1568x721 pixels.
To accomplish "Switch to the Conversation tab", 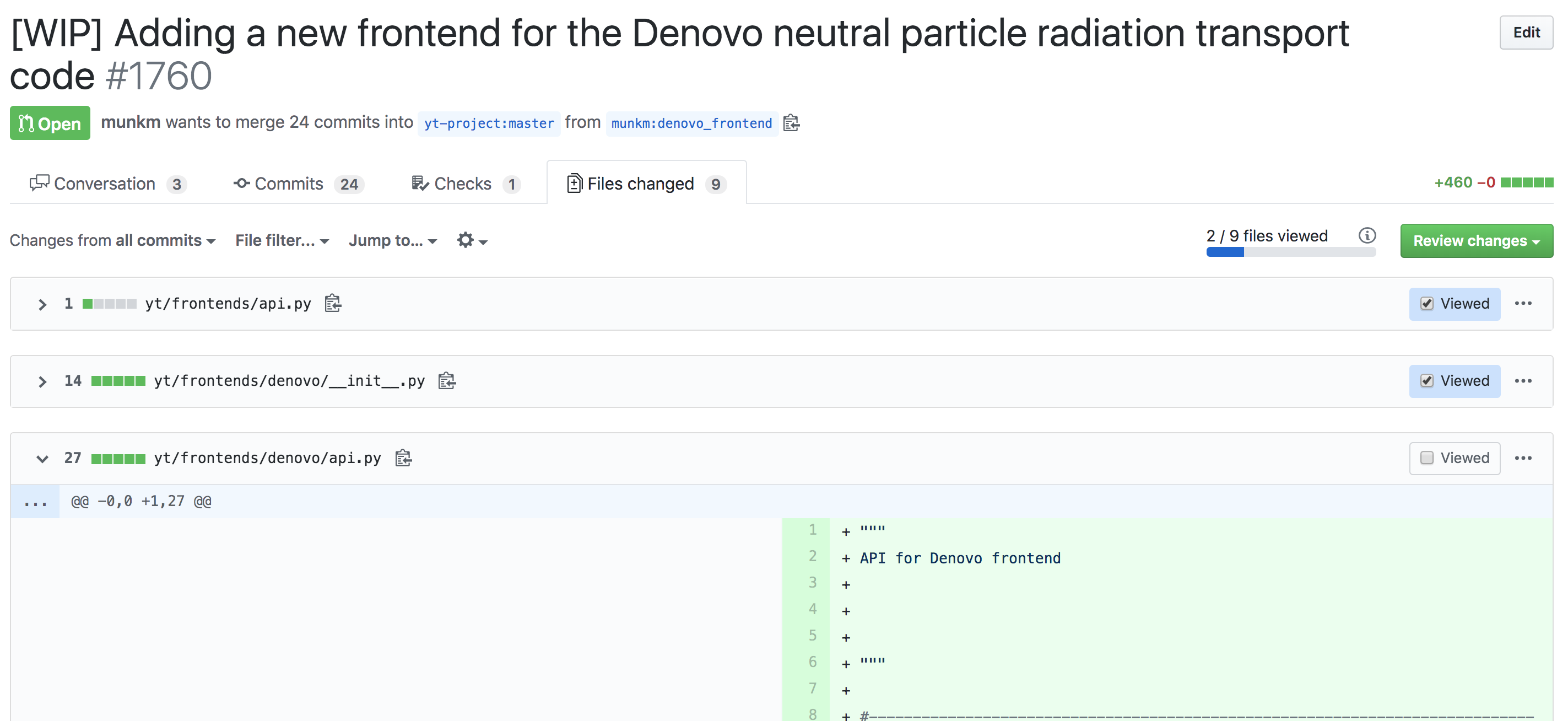I will [107, 184].
